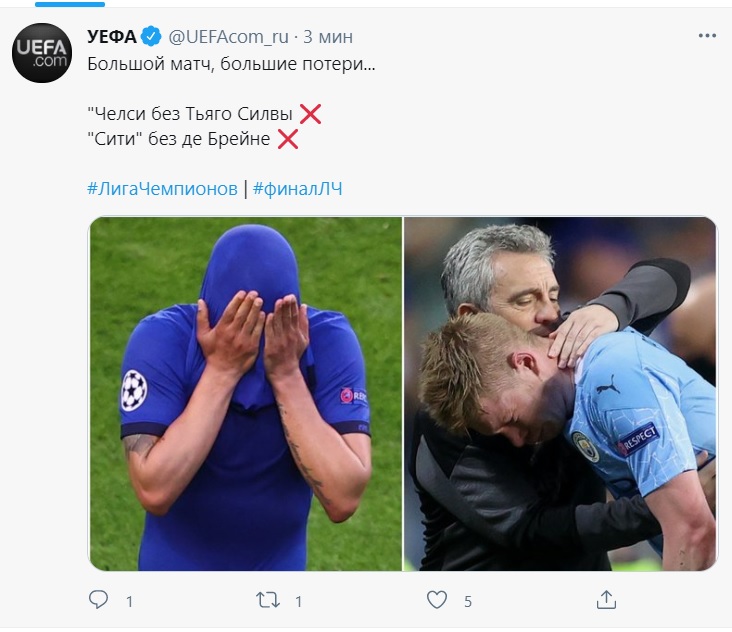Share the tweet using the upload icon
The image size is (732, 632).
(606, 600)
